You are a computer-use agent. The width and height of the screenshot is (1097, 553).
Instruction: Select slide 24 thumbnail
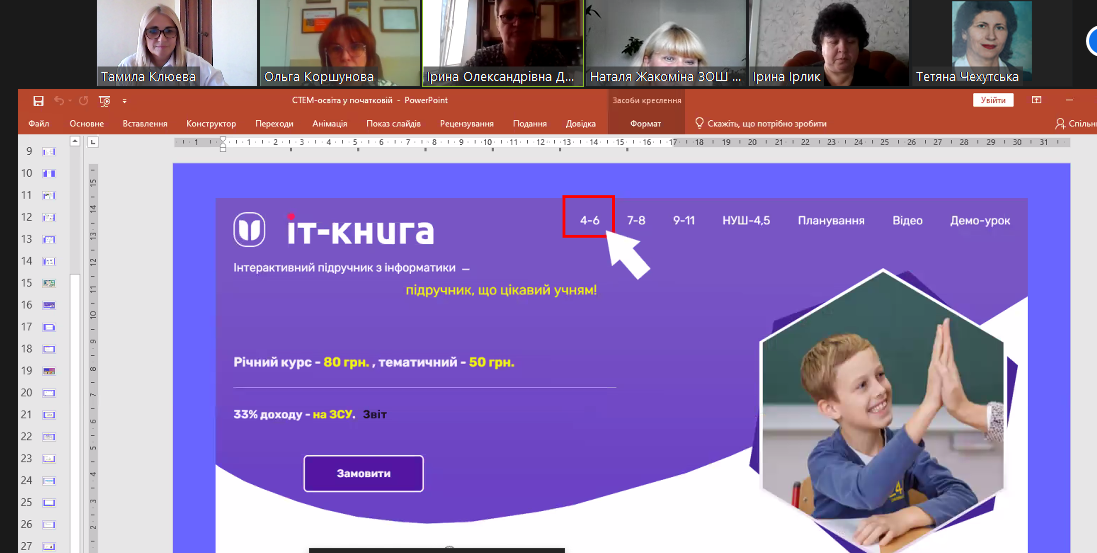pyautogui.click(x=49, y=481)
